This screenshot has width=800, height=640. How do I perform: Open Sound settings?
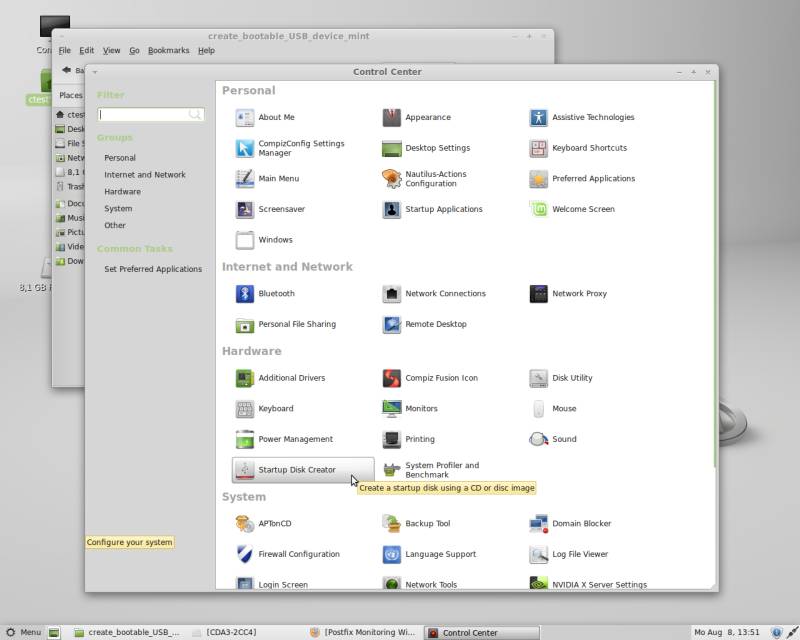pos(553,439)
